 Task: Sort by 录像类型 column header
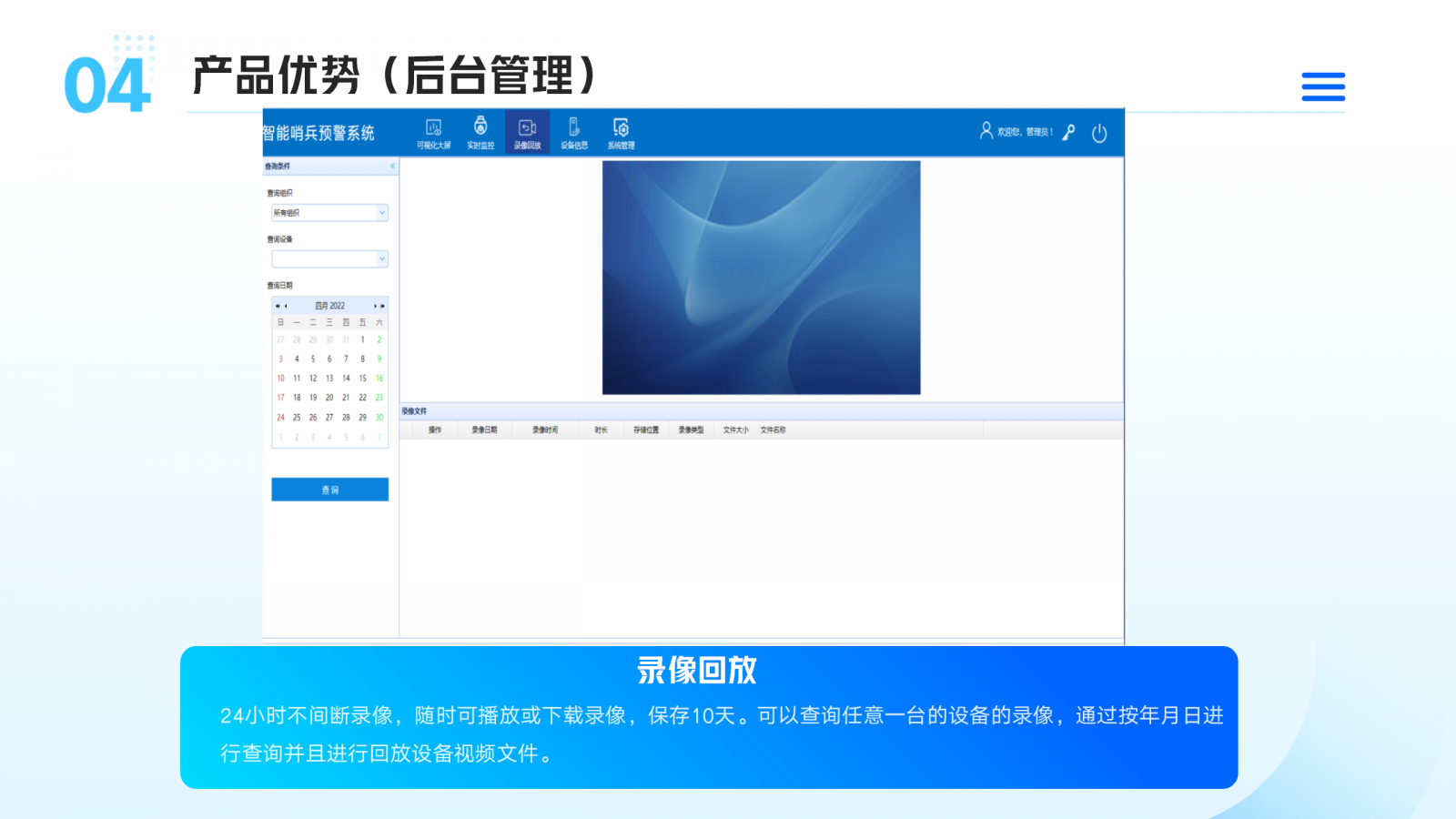[691, 430]
